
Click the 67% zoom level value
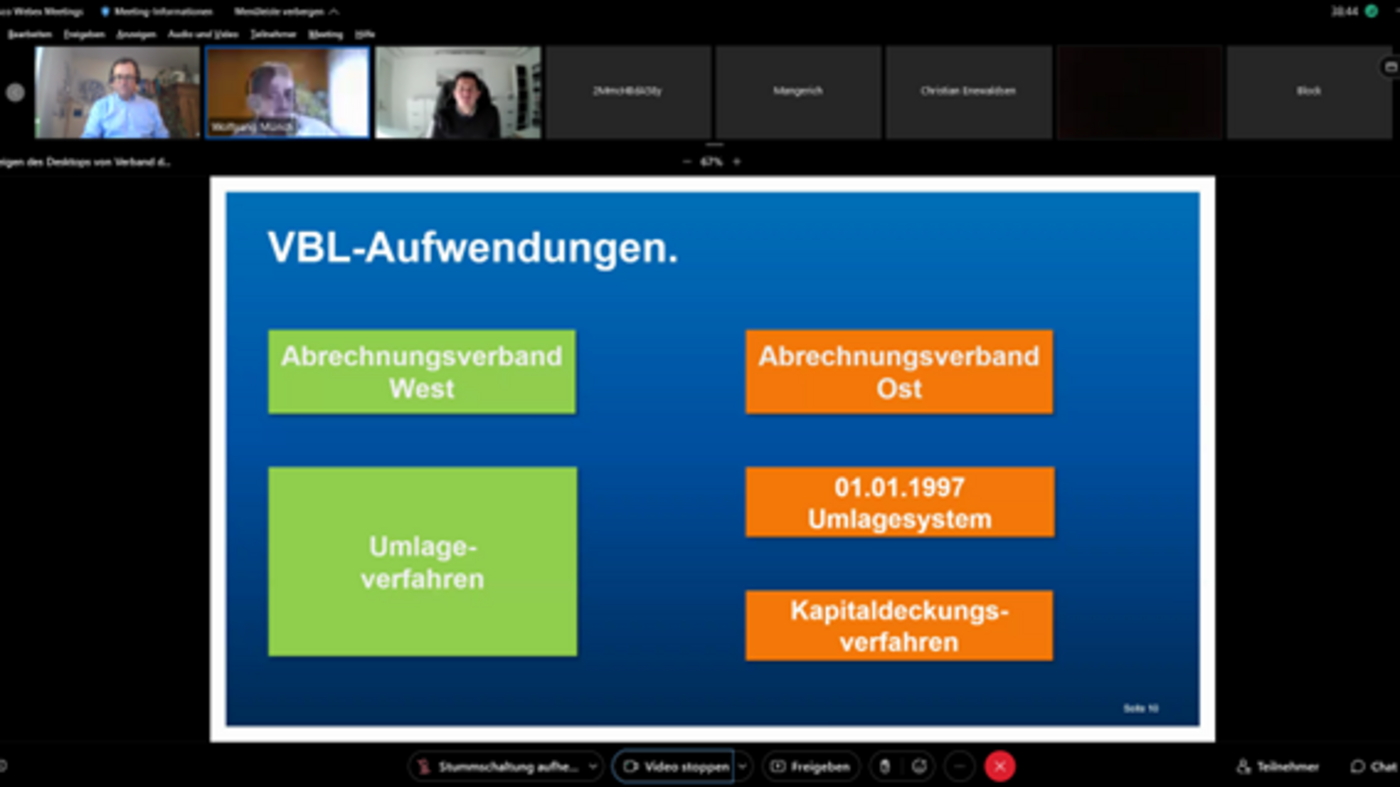pos(711,161)
